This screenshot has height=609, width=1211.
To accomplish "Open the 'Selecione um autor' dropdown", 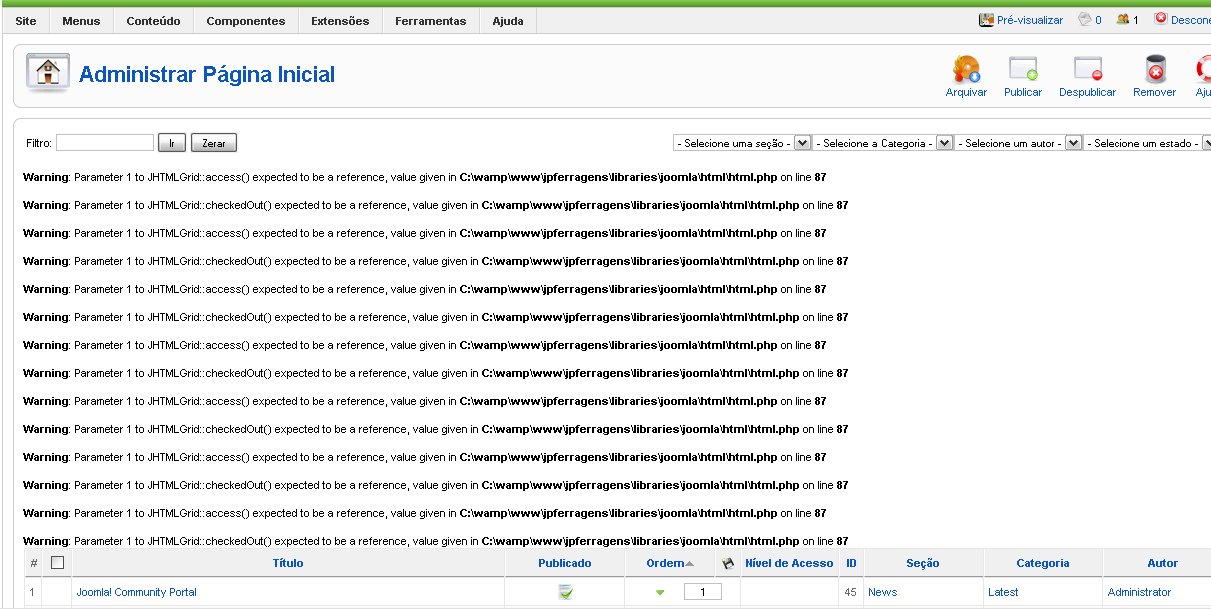I will 1019,143.
